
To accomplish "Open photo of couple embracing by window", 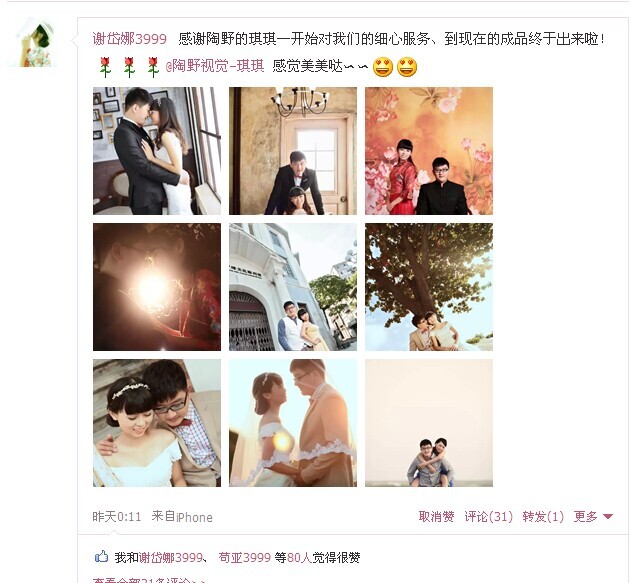I will [x=157, y=151].
